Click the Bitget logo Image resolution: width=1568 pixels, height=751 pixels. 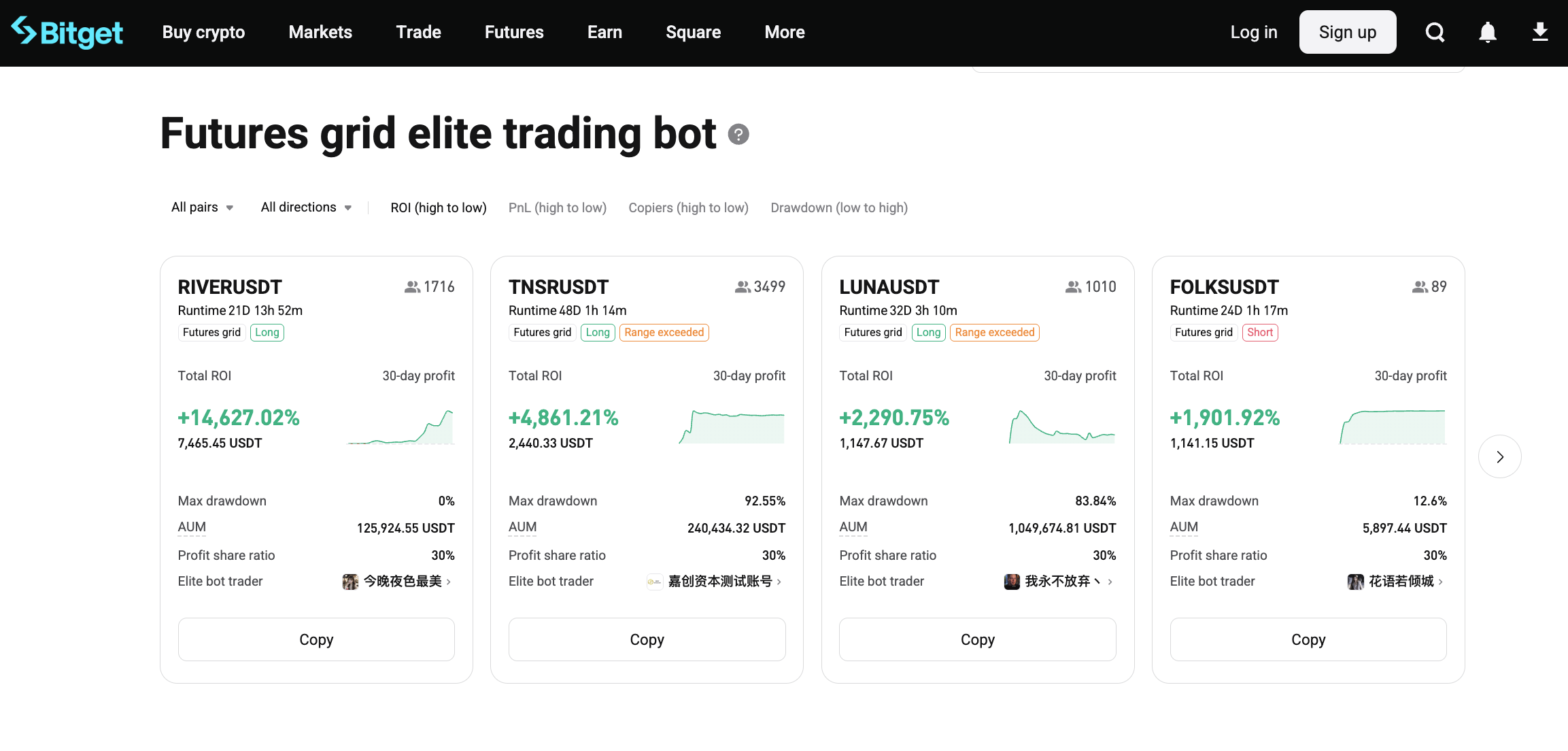pos(67,31)
